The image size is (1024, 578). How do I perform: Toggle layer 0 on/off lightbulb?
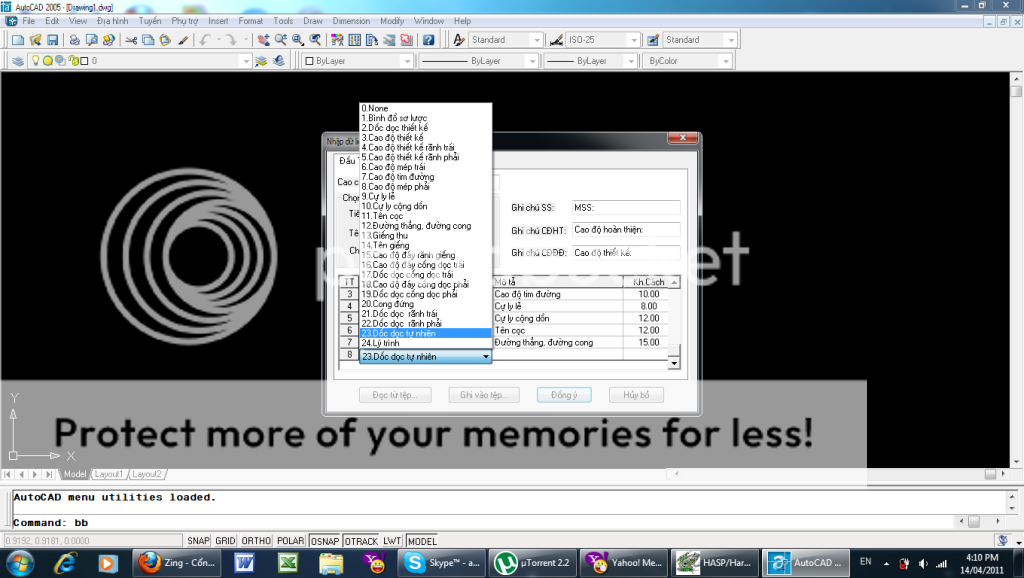(x=36, y=61)
